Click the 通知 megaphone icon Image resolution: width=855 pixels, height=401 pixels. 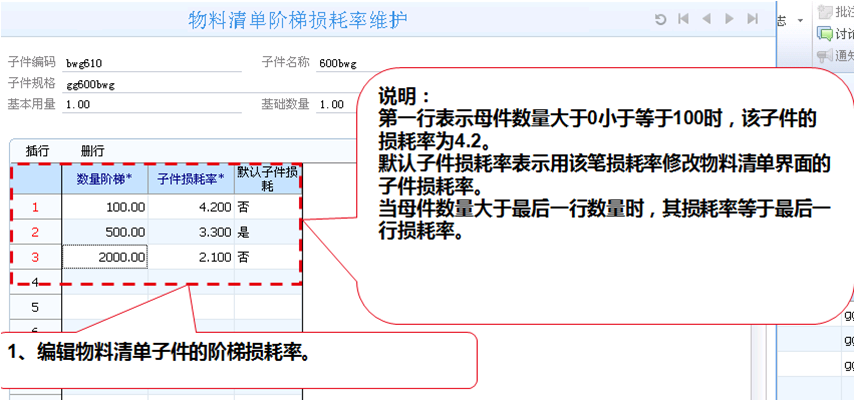point(825,55)
